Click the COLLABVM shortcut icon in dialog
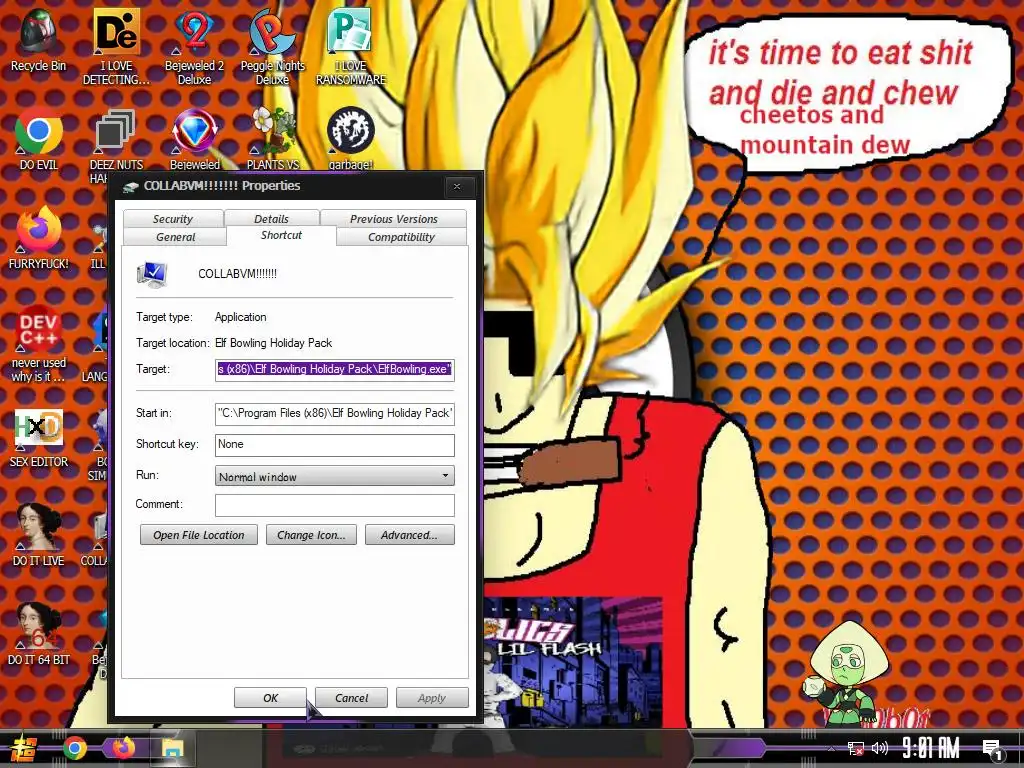The image size is (1024, 768). [x=152, y=274]
